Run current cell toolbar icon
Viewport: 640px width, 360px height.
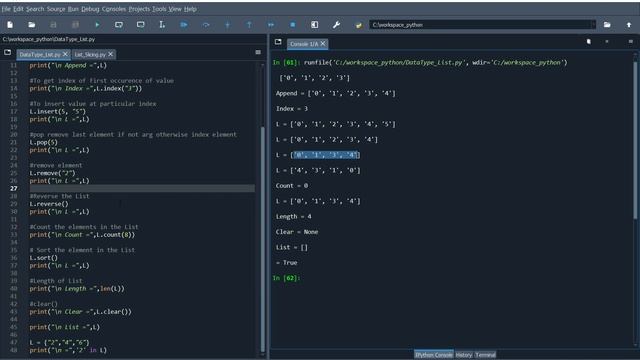[119, 25]
